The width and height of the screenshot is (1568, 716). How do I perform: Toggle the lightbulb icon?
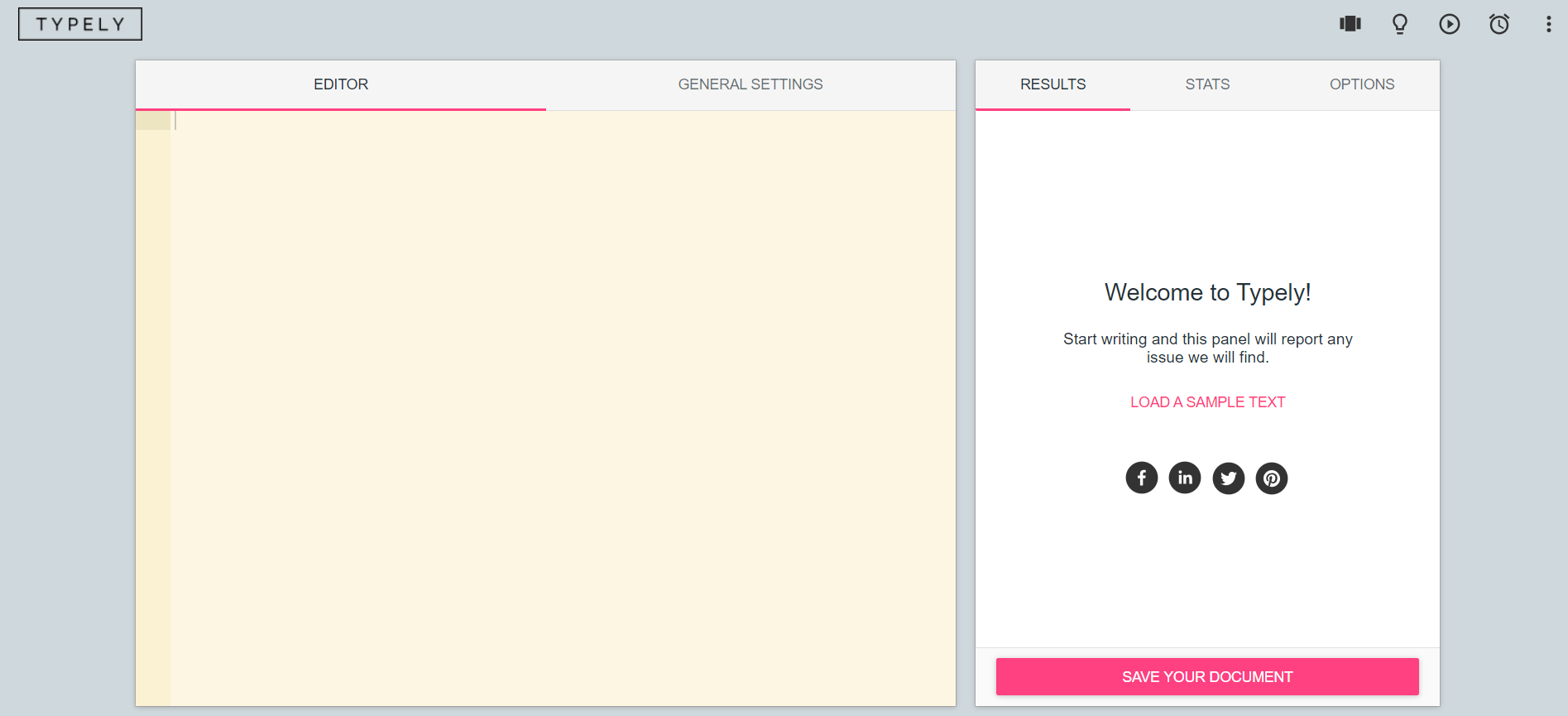1400,24
